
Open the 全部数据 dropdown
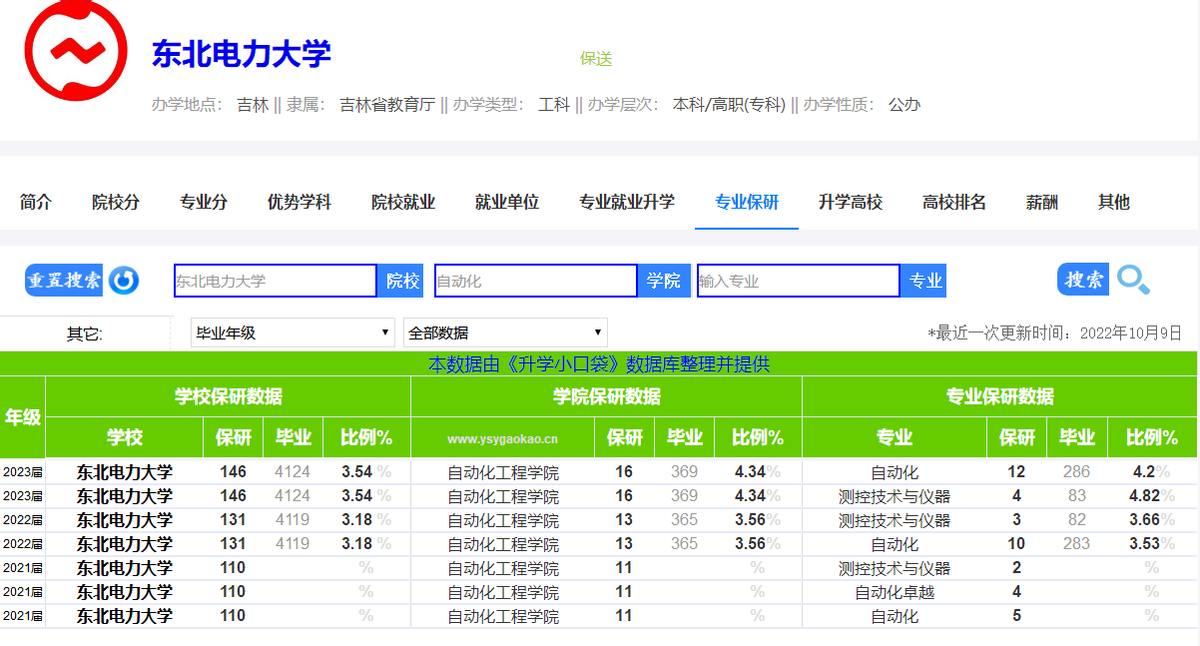505,333
